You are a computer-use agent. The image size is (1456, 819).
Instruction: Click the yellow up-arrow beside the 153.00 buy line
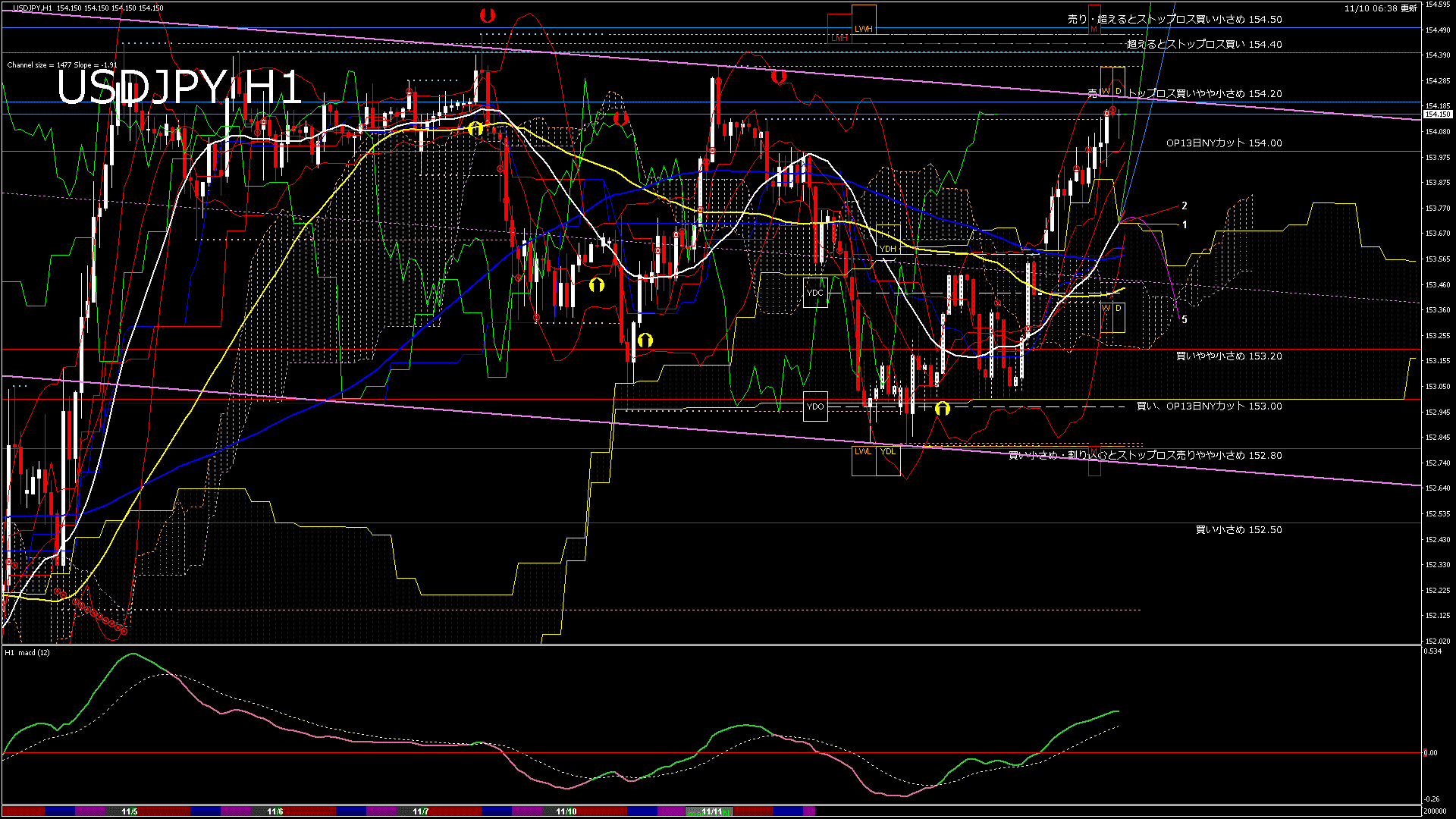point(942,409)
